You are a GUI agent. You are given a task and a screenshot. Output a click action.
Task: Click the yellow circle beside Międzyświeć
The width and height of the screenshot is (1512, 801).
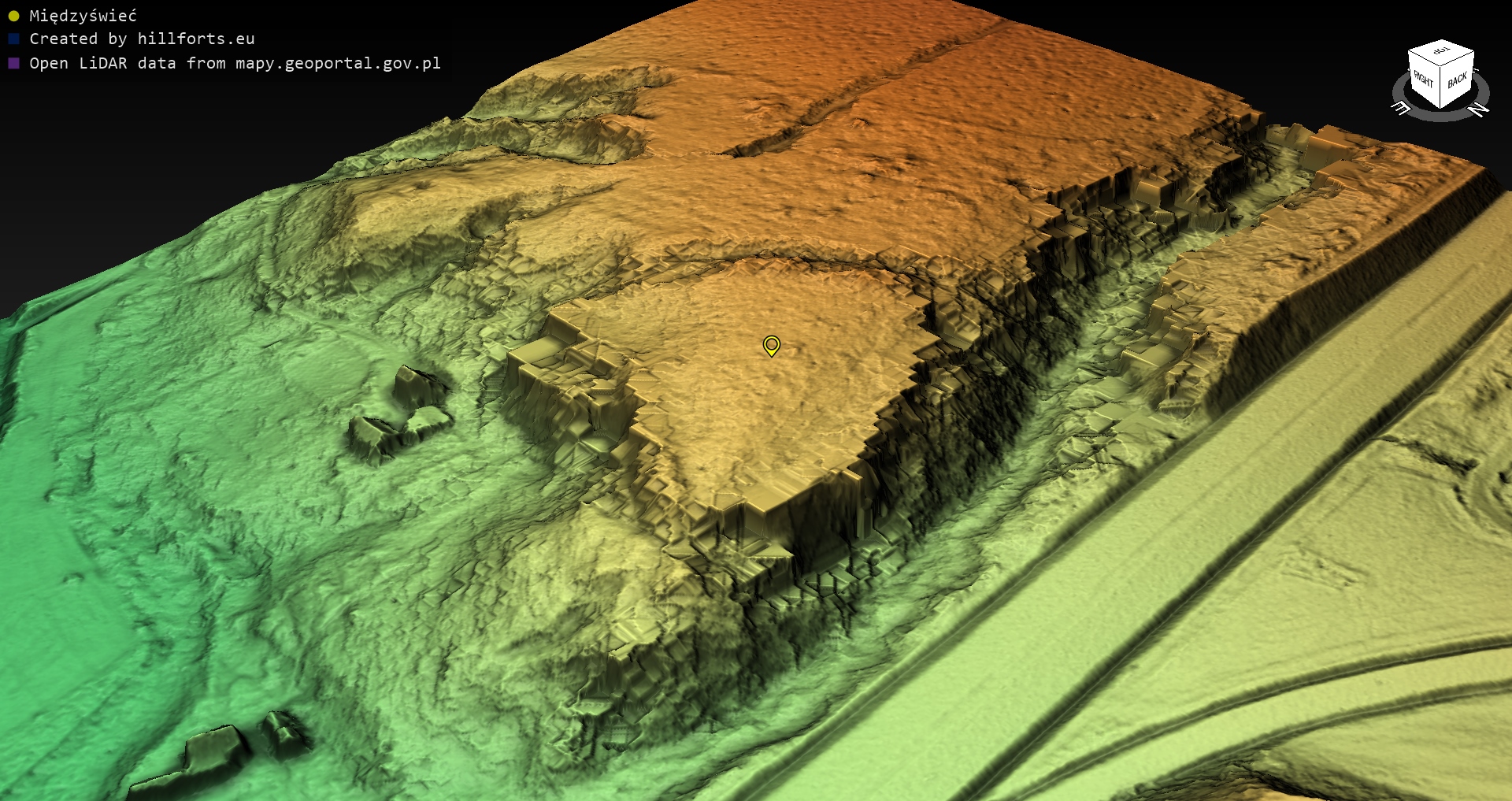13,16
